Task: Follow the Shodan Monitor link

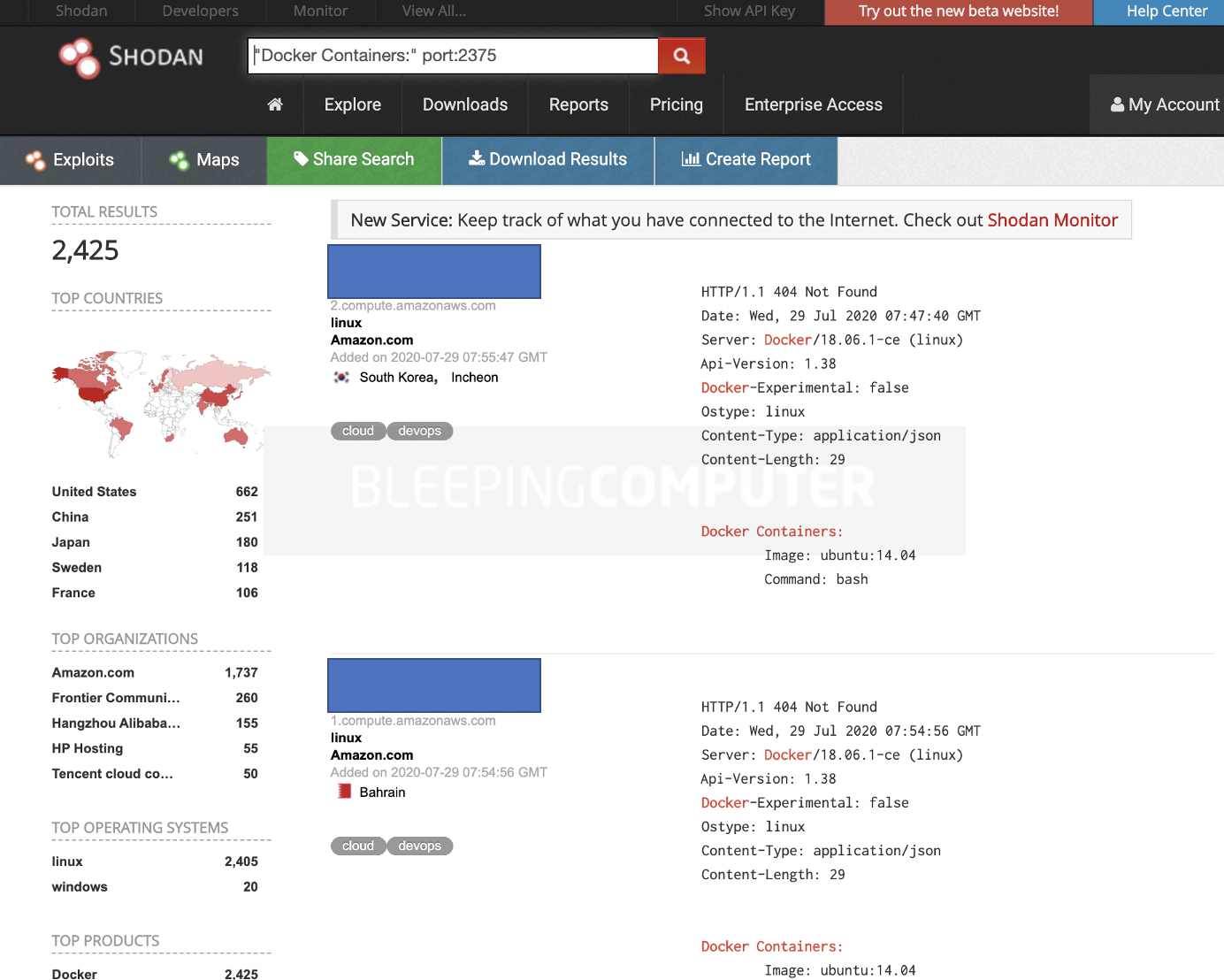Action: 1052,220
